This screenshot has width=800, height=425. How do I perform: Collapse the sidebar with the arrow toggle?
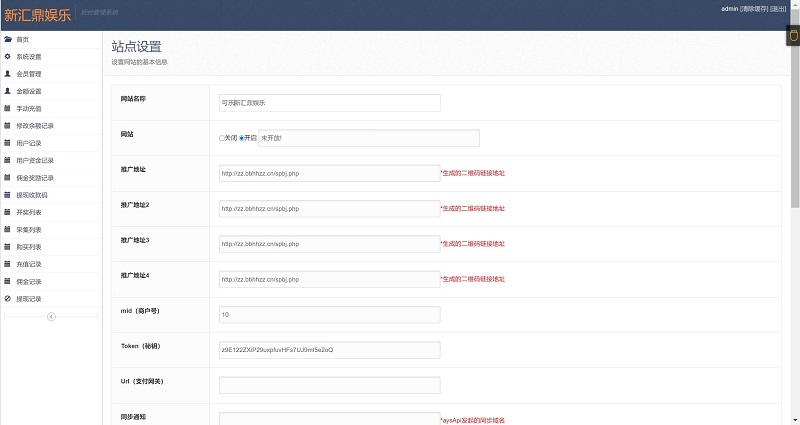51,317
